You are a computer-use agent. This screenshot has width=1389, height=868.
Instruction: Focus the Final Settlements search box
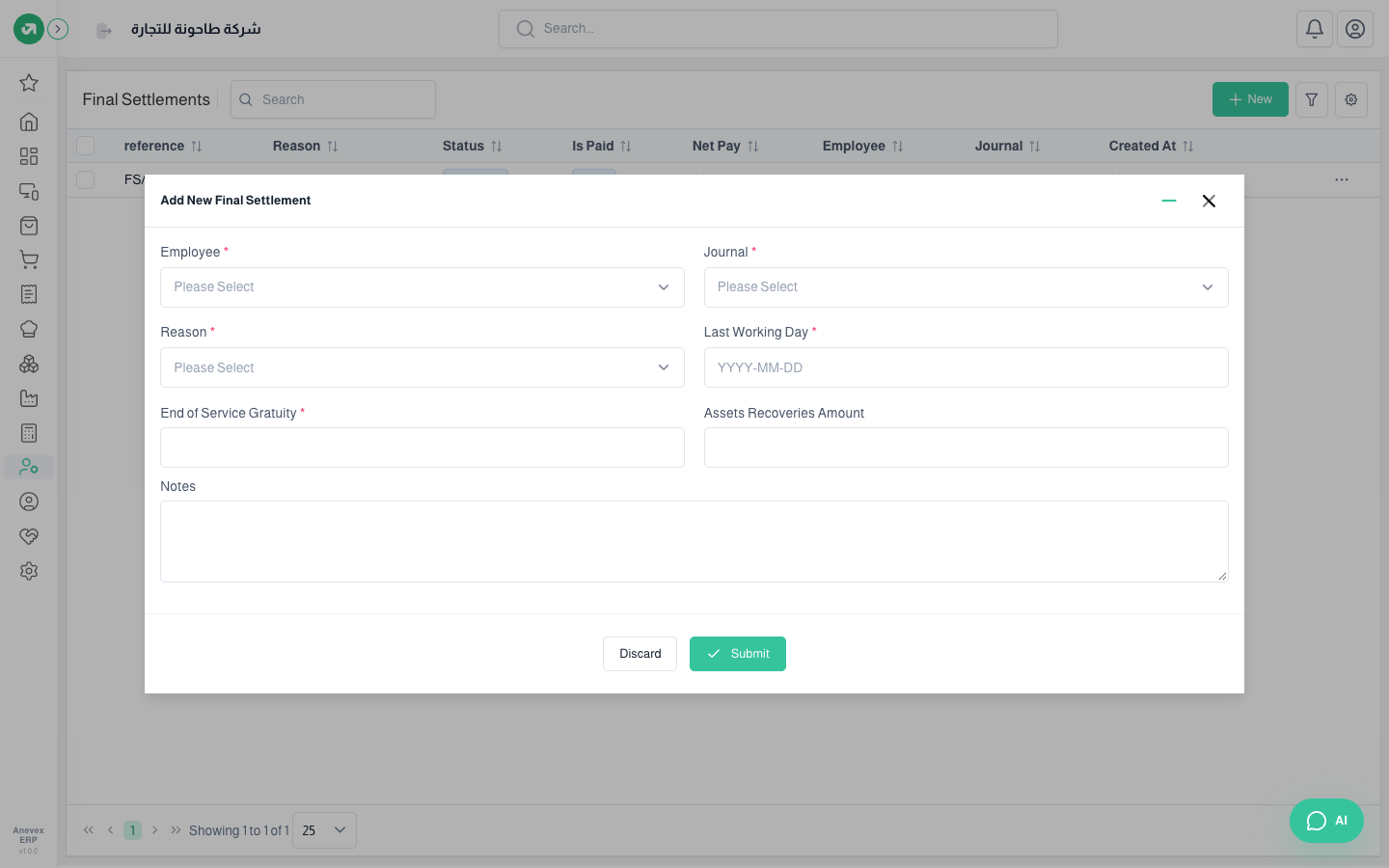pyautogui.click(x=333, y=99)
